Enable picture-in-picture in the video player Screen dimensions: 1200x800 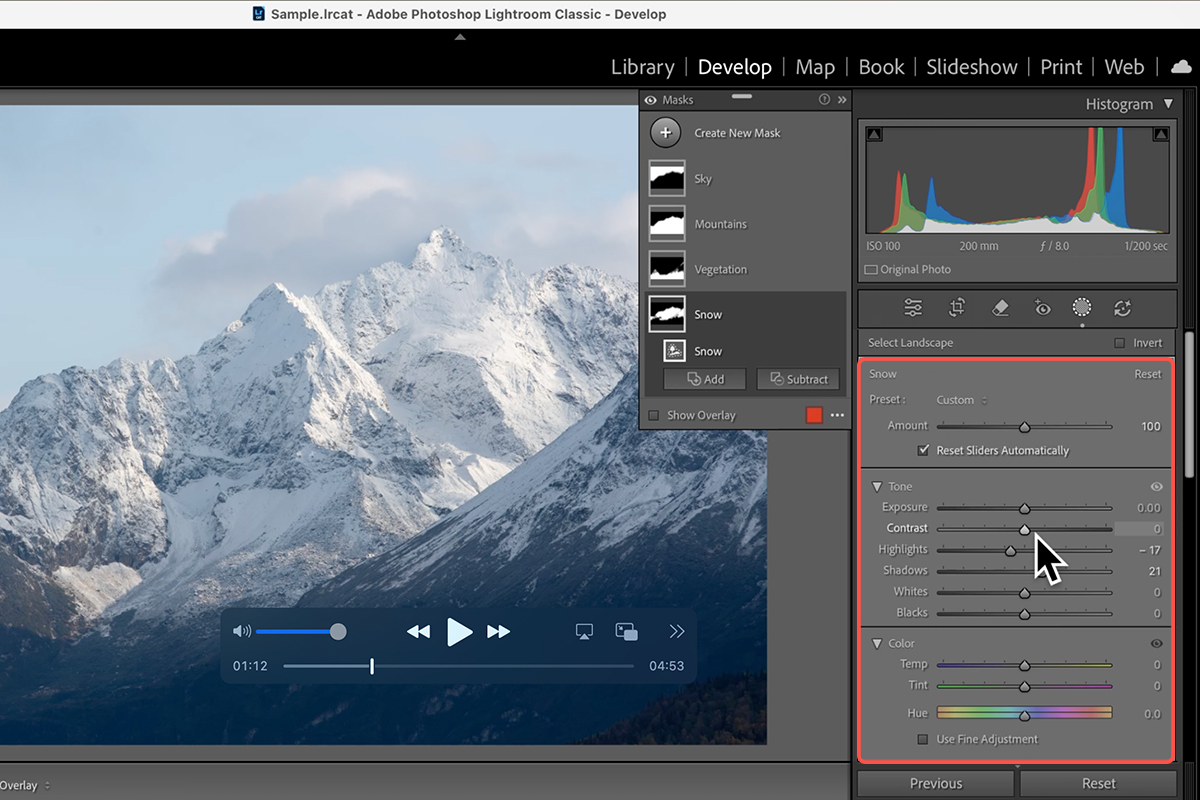[627, 631]
